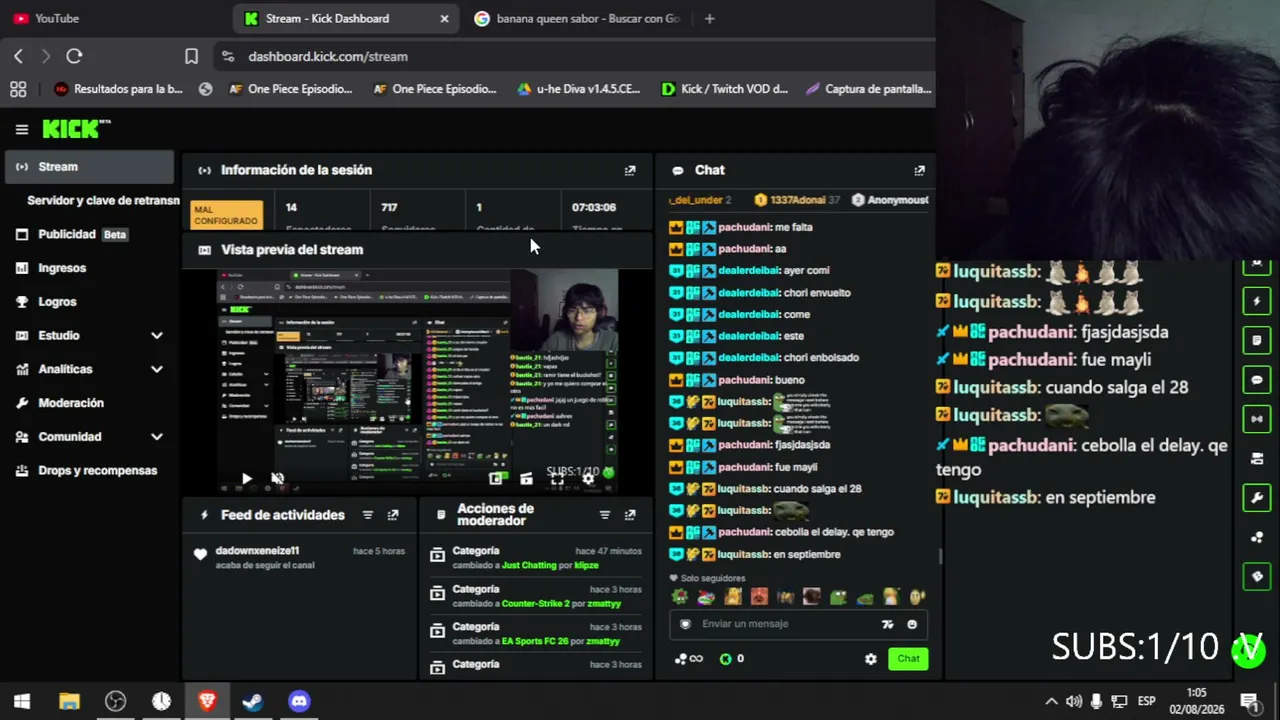
Task: Click the volume icon in system tray
Action: [1074, 702]
